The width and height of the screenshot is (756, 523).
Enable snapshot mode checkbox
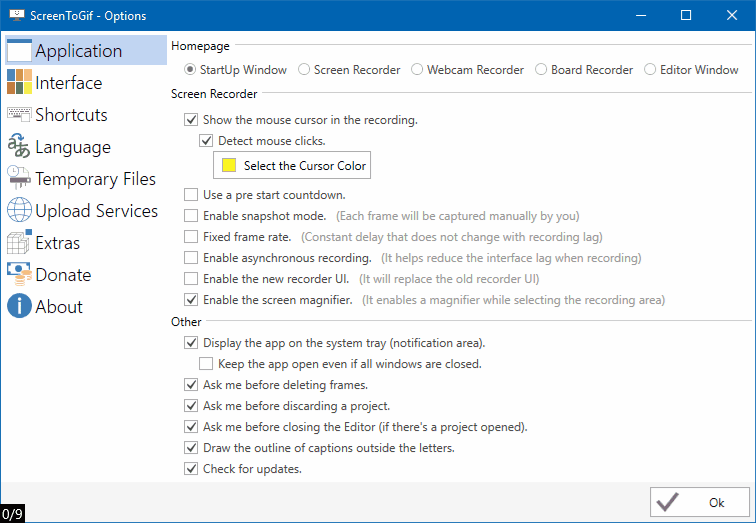coord(191,216)
